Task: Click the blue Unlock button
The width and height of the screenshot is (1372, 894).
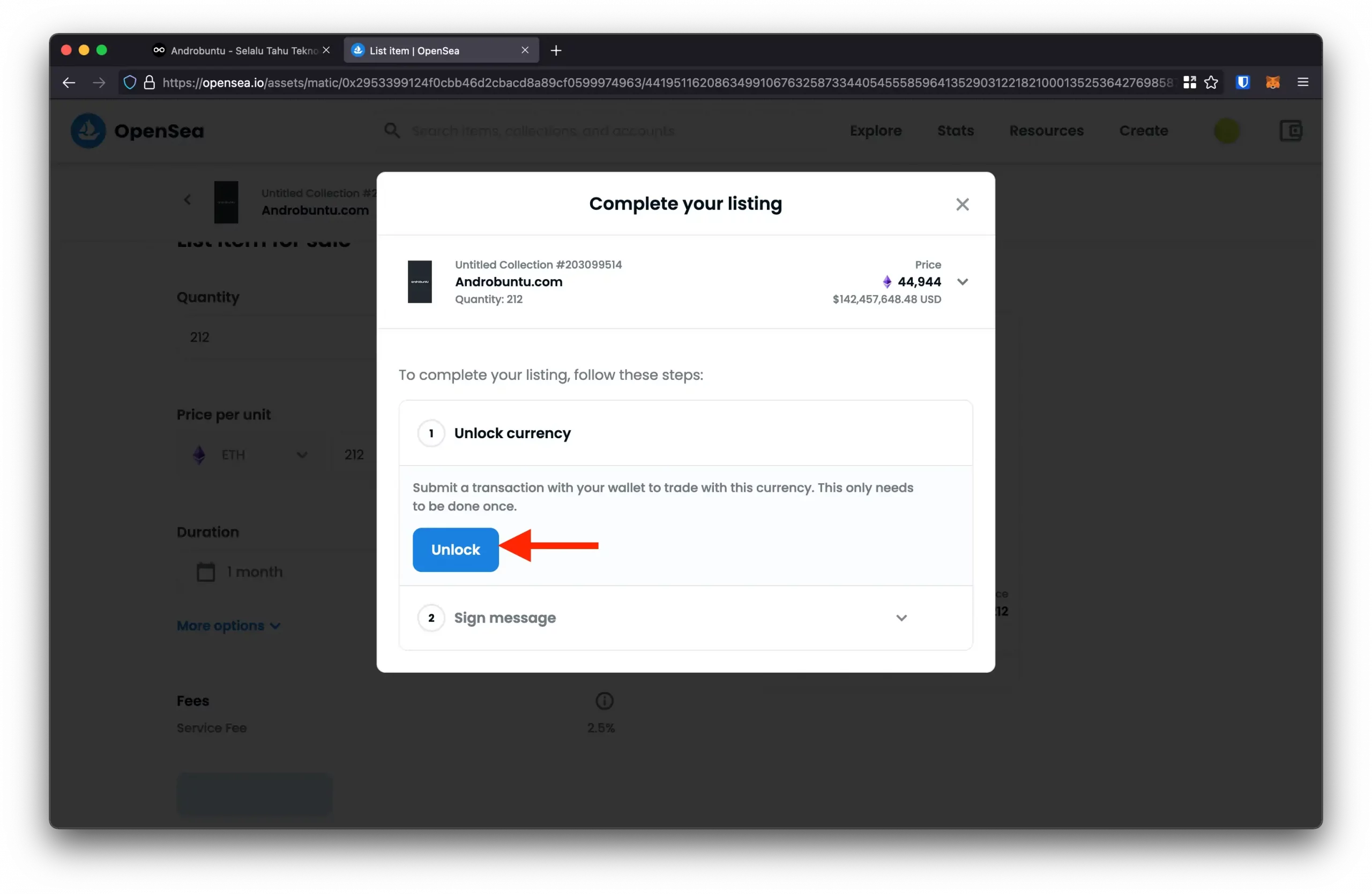Action: tap(456, 550)
